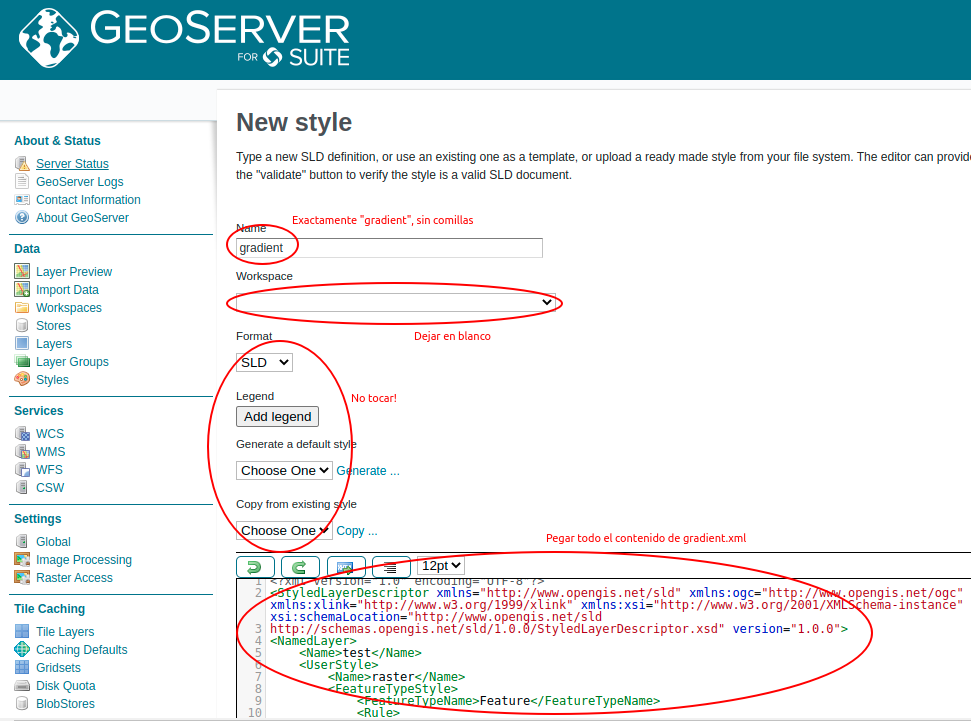
Task: Click the Global settings icon
Action: (22, 541)
